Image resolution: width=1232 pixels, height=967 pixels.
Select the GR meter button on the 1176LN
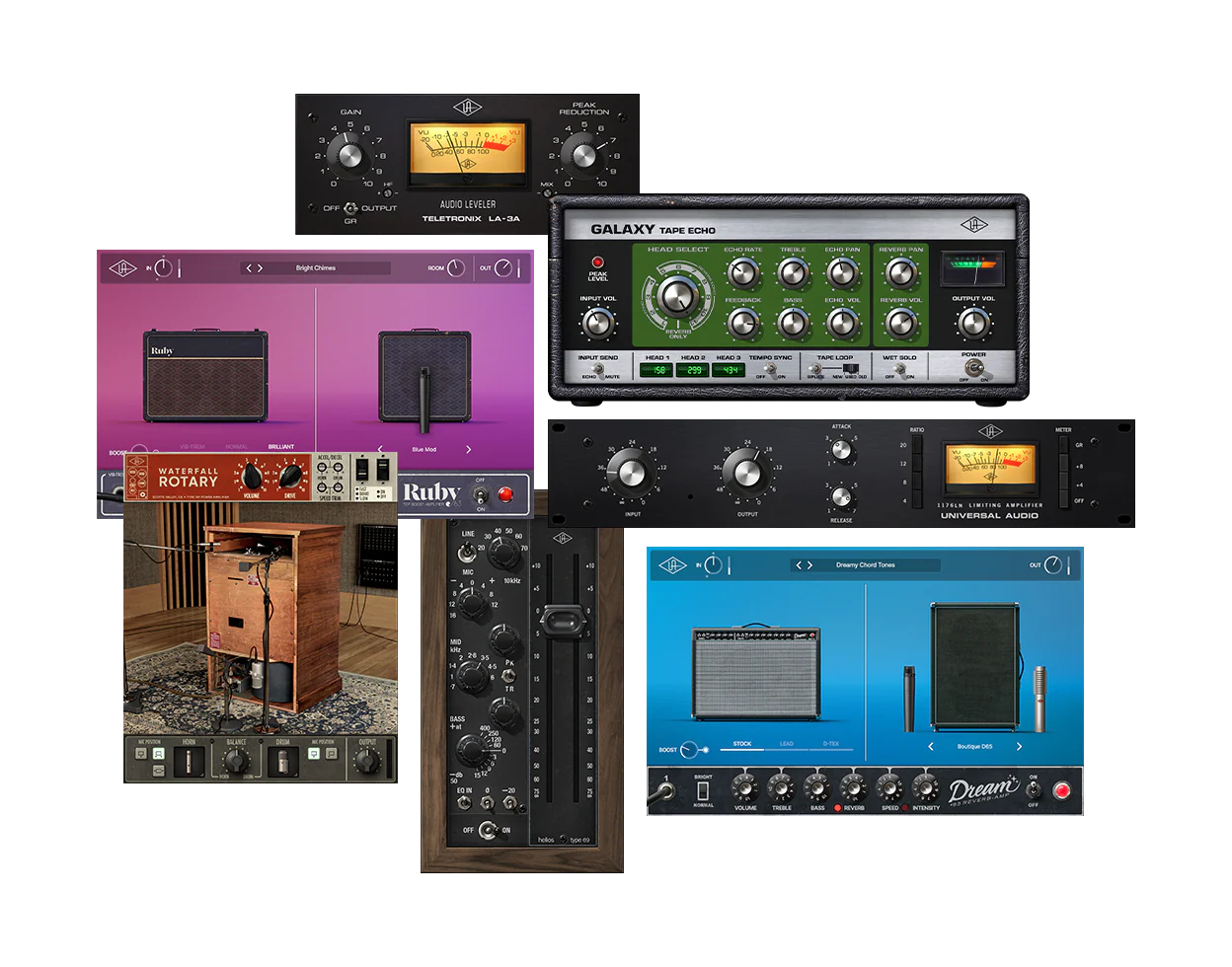1063,445
